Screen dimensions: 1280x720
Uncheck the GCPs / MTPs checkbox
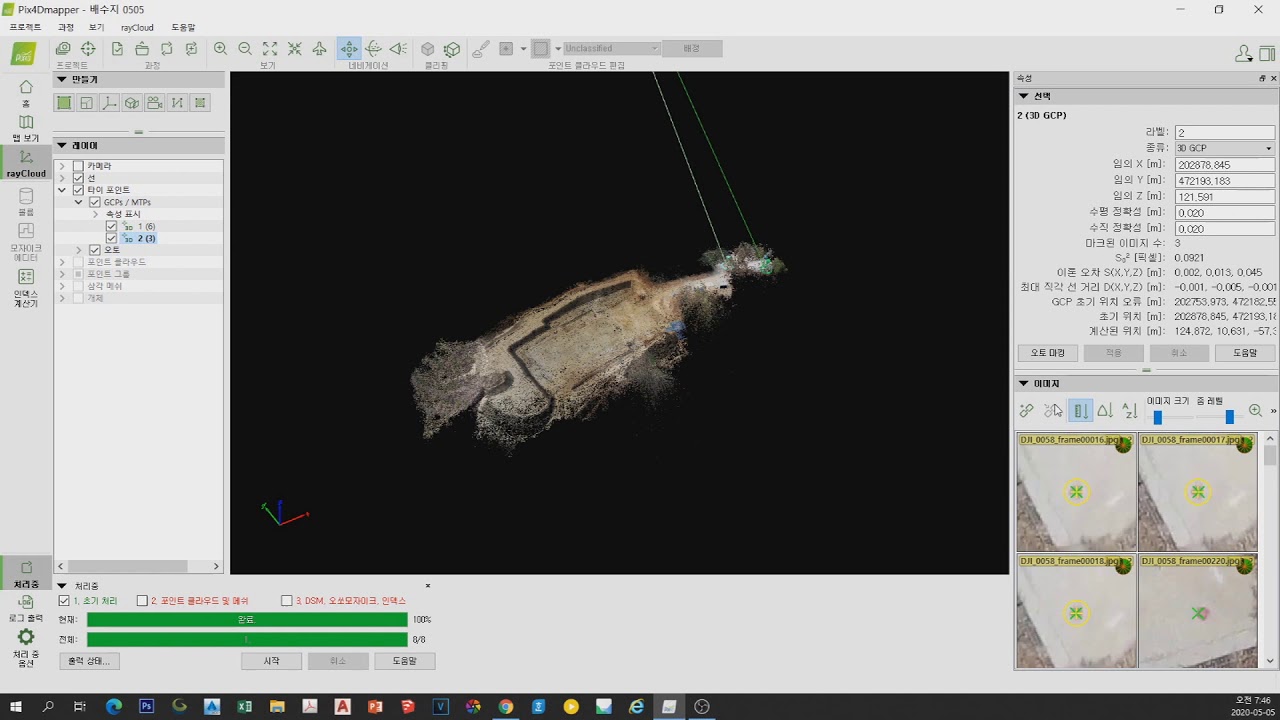(95, 202)
